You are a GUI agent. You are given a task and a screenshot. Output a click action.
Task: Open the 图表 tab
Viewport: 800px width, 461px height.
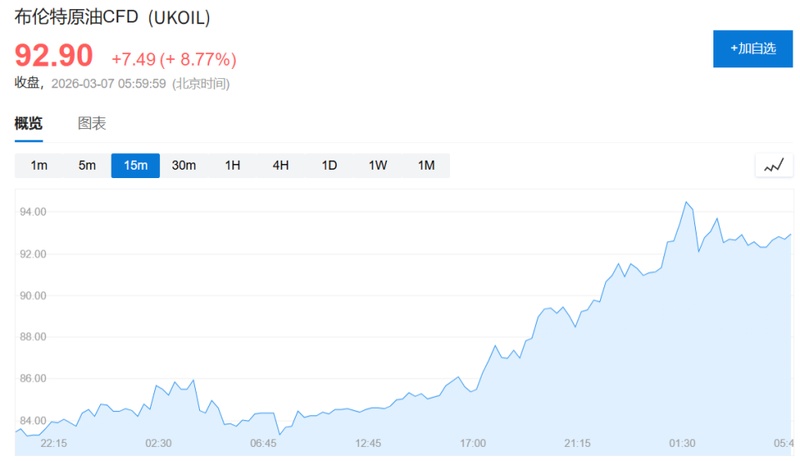pyautogui.click(x=92, y=124)
